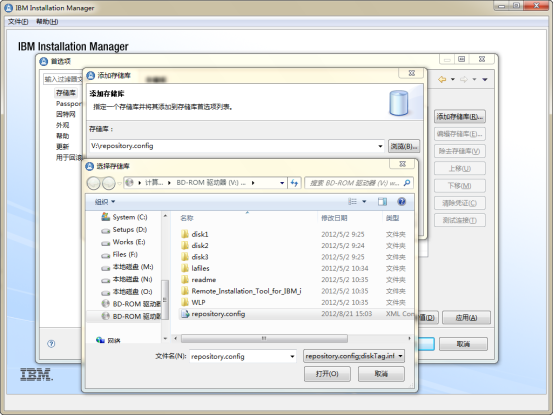The image size is (553, 415).
Task: Click the horizontal scrollbar in file list
Action: (264, 338)
